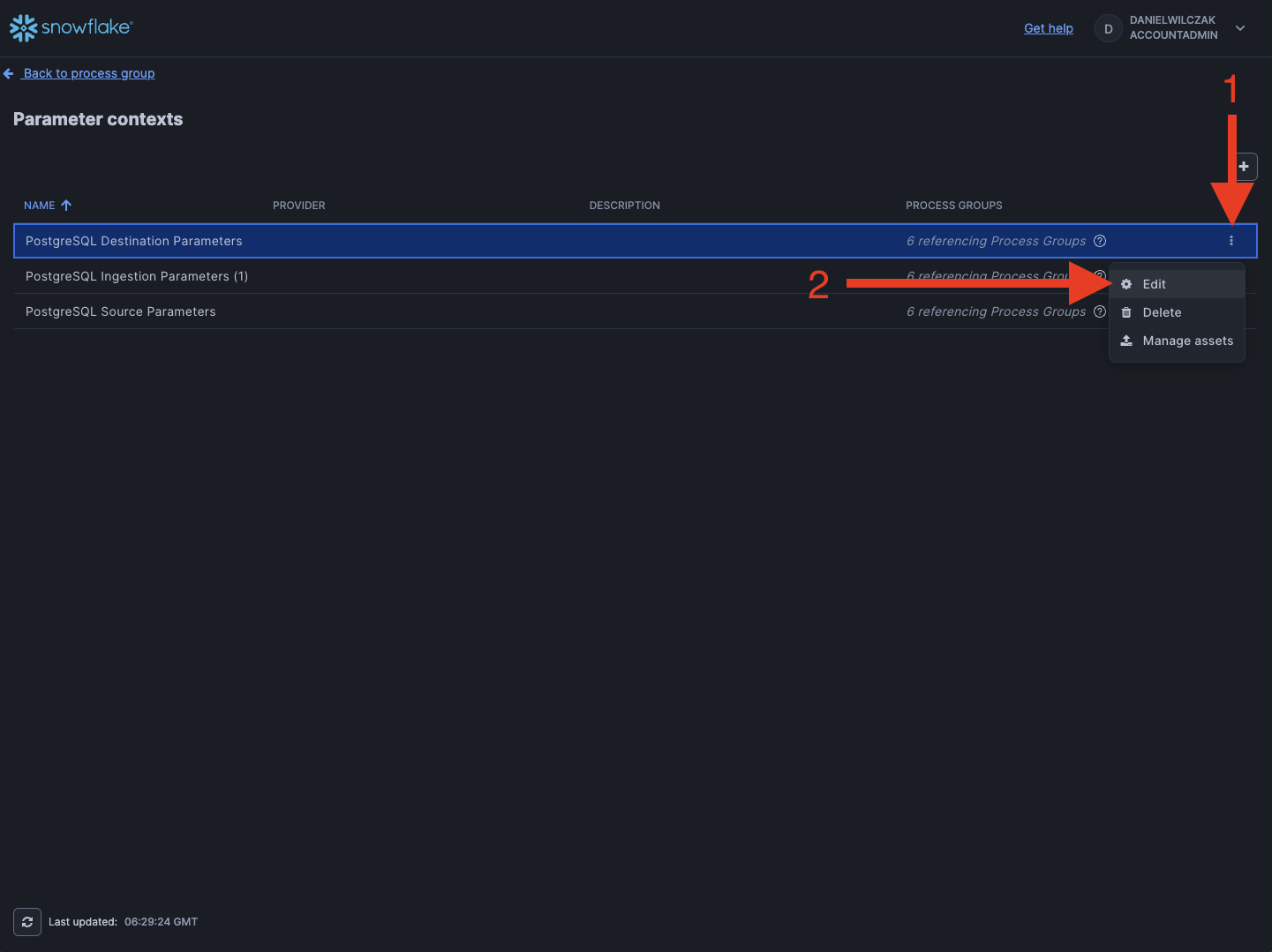This screenshot has width=1272, height=952.
Task: Click the Snowflake logo
Action: click(x=71, y=28)
